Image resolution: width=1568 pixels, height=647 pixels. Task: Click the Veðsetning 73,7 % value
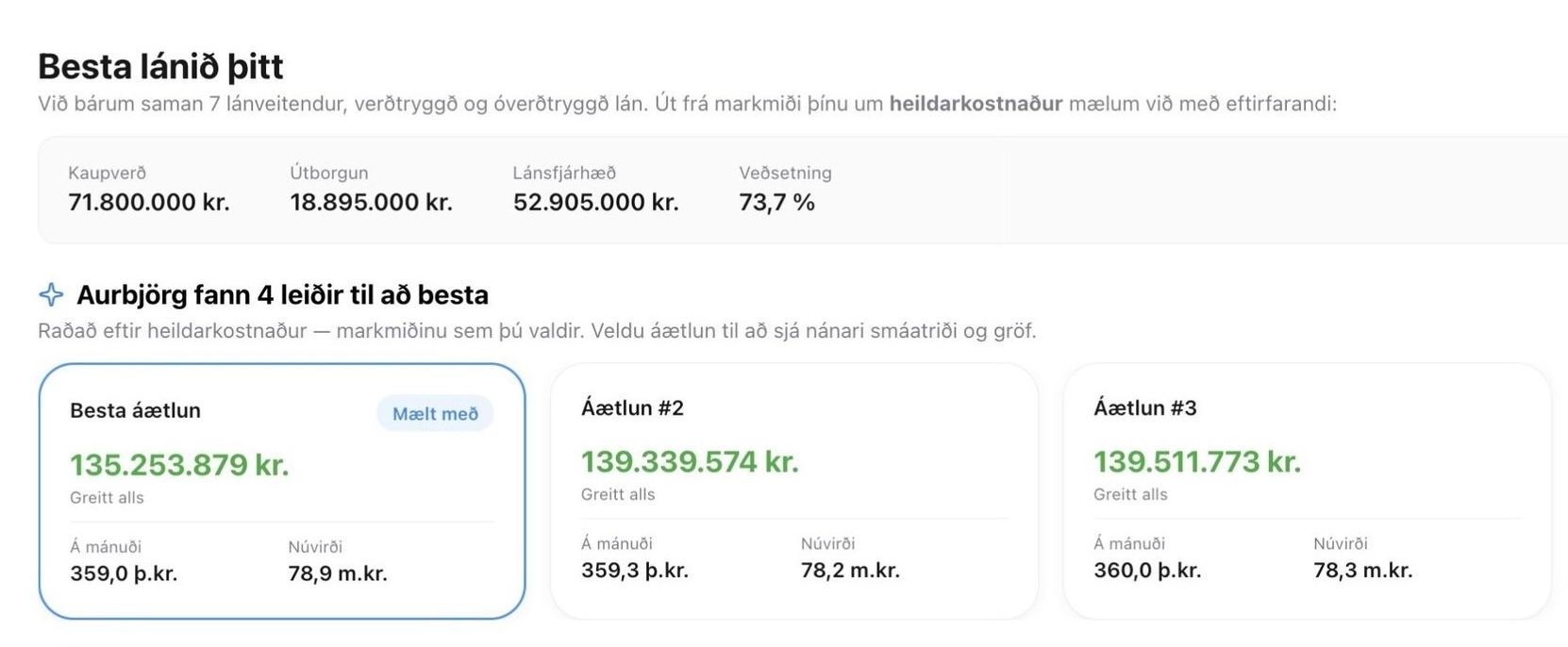pyautogui.click(x=776, y=203)
